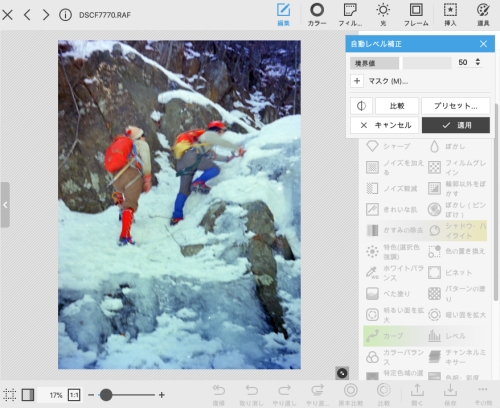The height and width of the screenshot is (408, 500).
Task: Open the 光 (Light) tab
Action: tap(383, 14)
